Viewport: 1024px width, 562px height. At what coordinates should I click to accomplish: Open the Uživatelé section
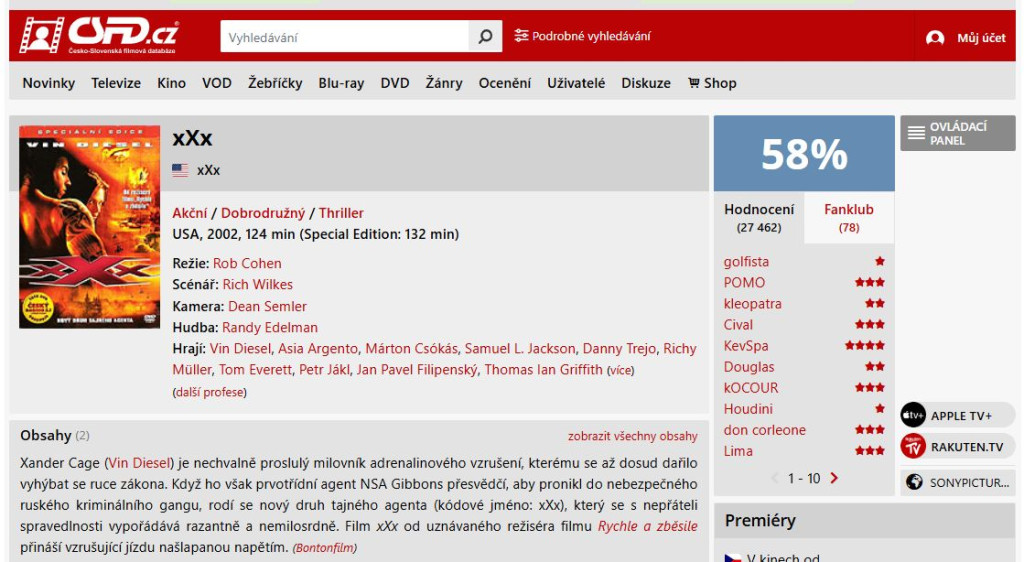pos(576,83)
